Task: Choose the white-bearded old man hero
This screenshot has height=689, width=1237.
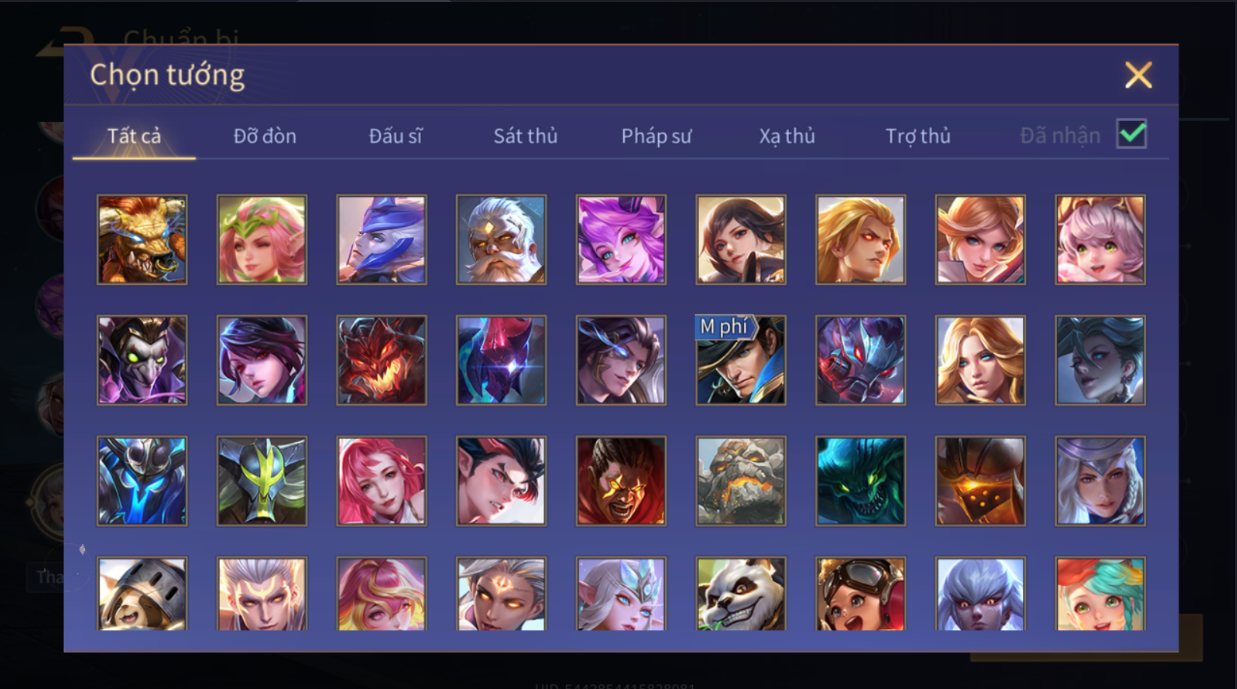Action: click(x=501, y=240)
